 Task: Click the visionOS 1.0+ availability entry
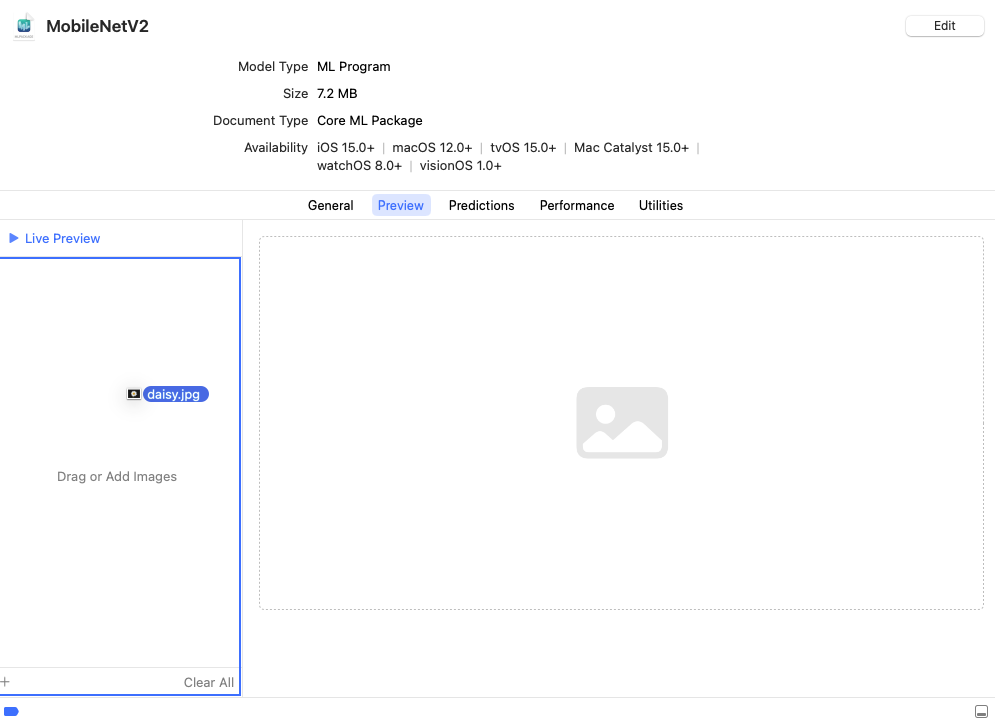[x=460, y=166]
